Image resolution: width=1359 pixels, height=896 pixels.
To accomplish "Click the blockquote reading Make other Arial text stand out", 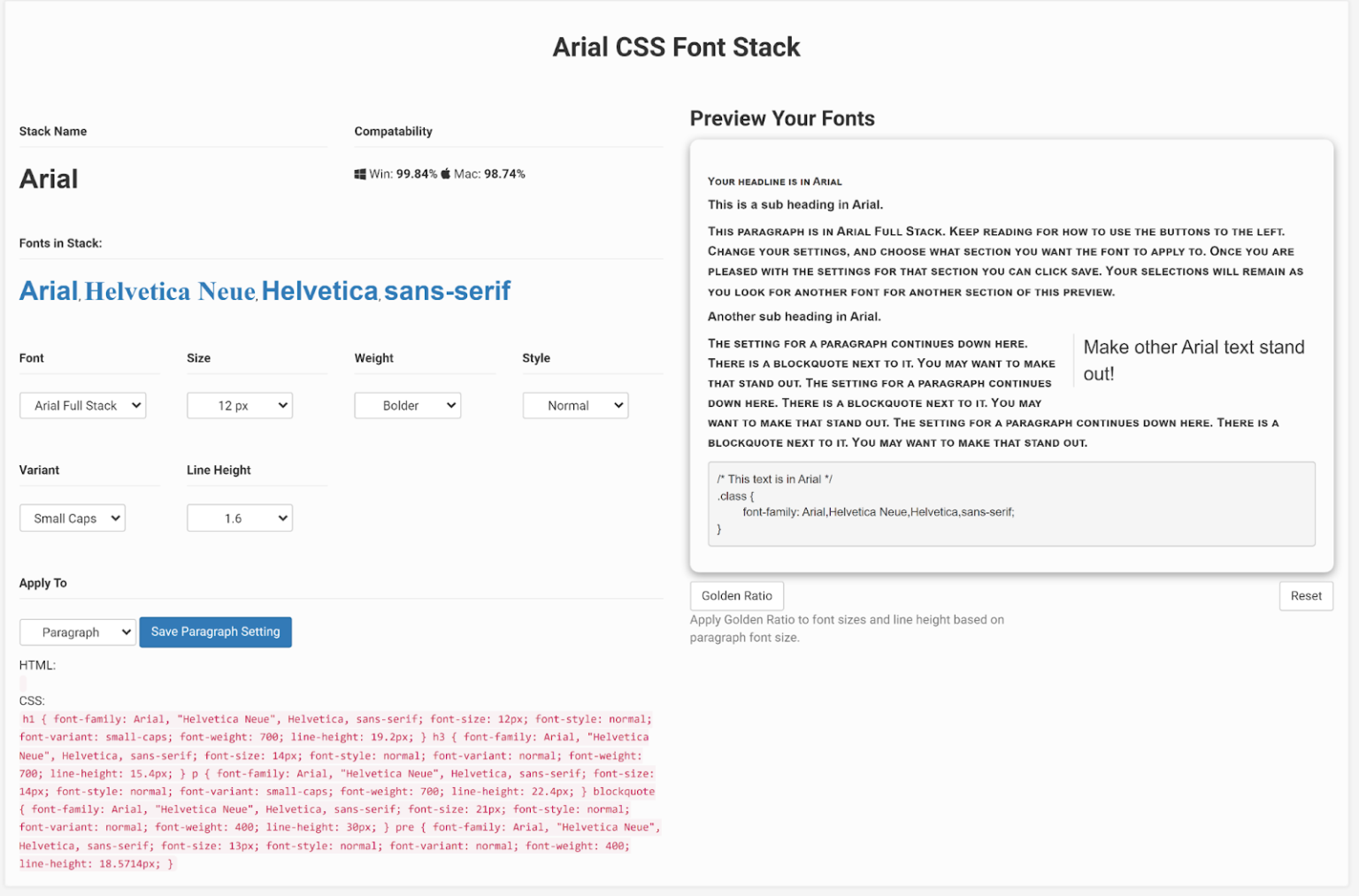I will (x=1193, y=360).
